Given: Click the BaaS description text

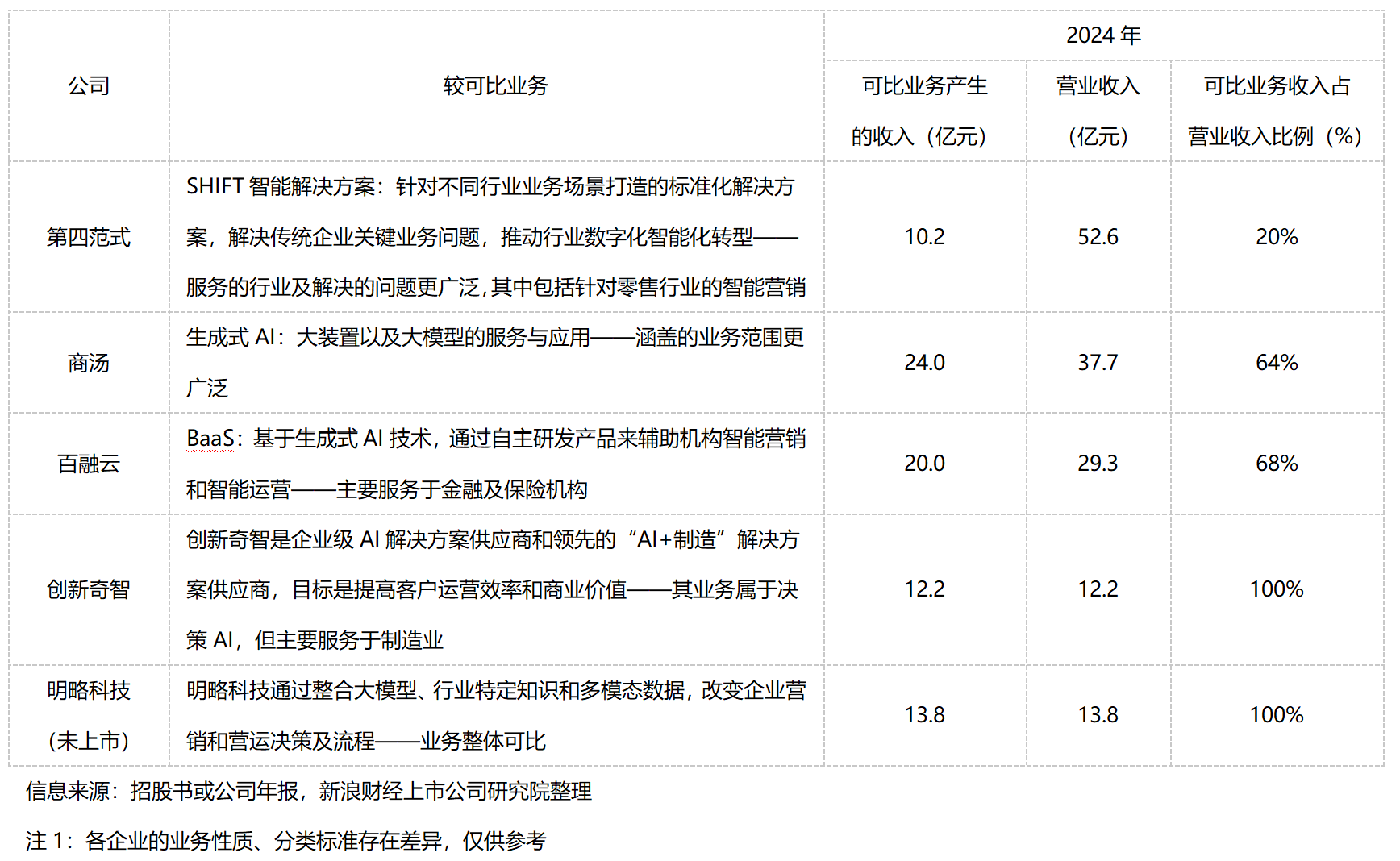Looking at the screenshot, I should coord(496,464).
